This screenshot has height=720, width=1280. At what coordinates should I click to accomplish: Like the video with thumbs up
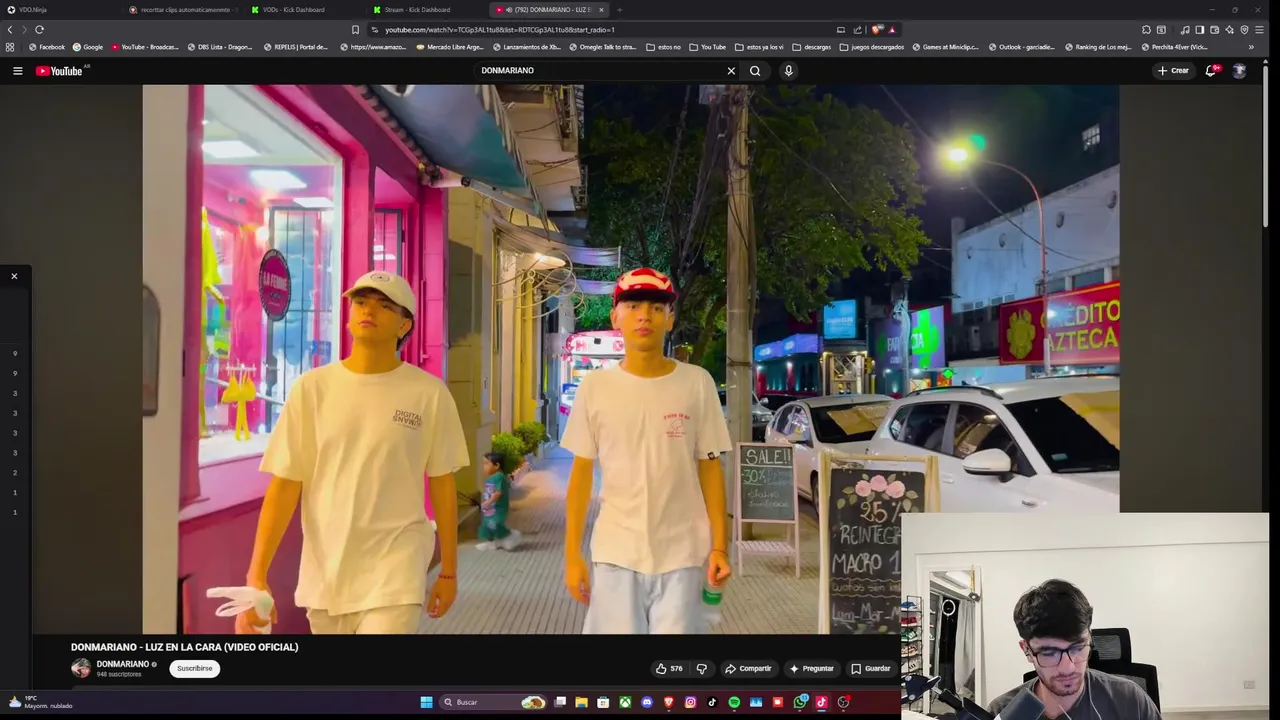click(x=669, y=668)
